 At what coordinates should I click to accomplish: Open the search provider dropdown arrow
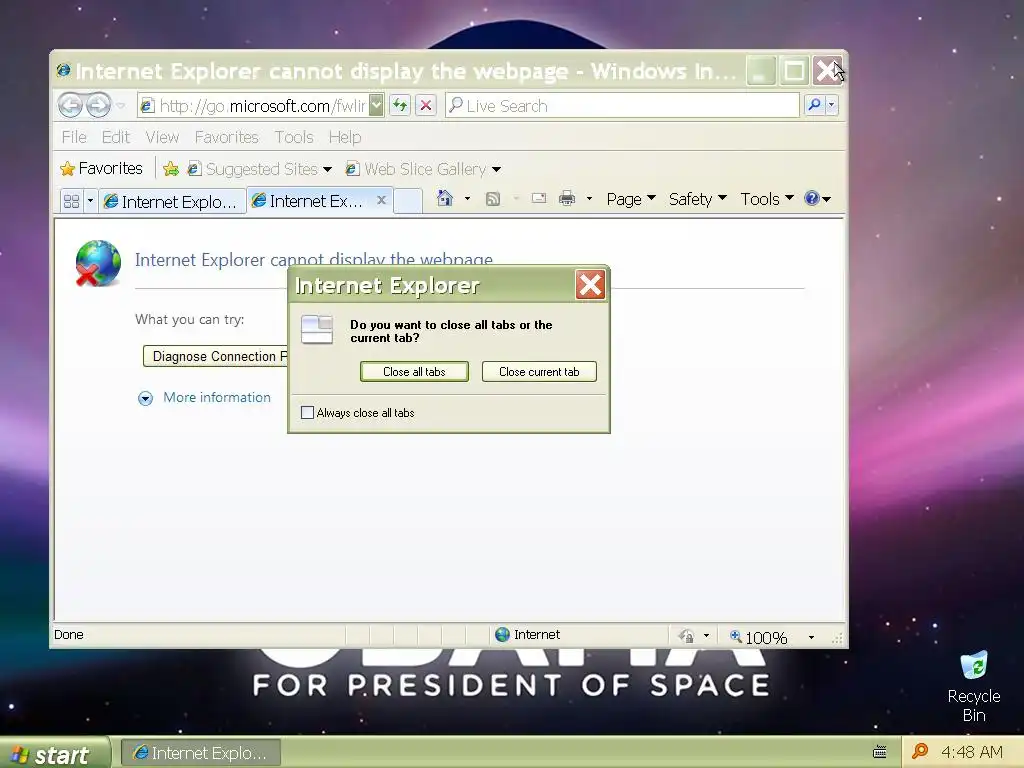click(831, 105)
